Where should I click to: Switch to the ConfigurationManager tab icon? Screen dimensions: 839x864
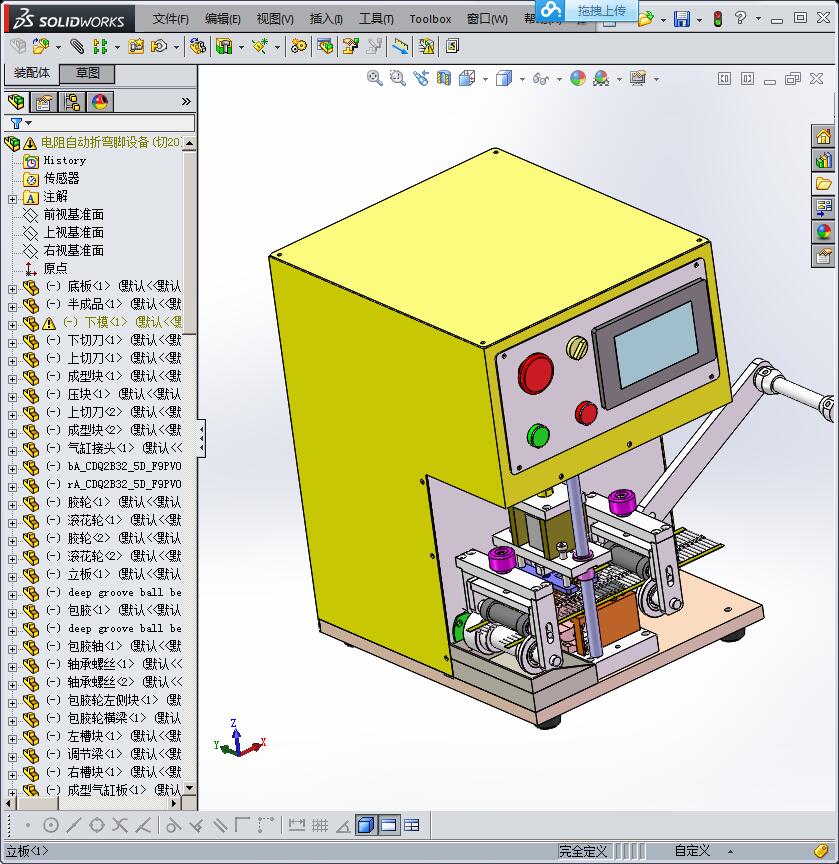pos(71,102)
